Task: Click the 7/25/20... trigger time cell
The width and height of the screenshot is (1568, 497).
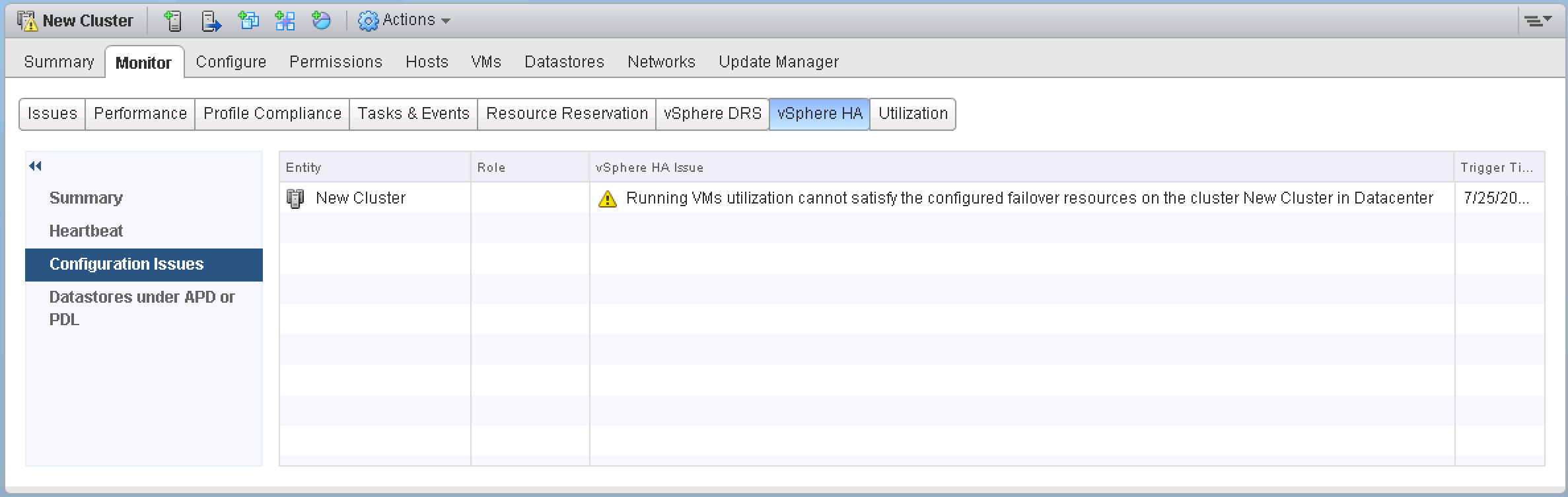Action: pyautogui.click(x=1499, y=198)
